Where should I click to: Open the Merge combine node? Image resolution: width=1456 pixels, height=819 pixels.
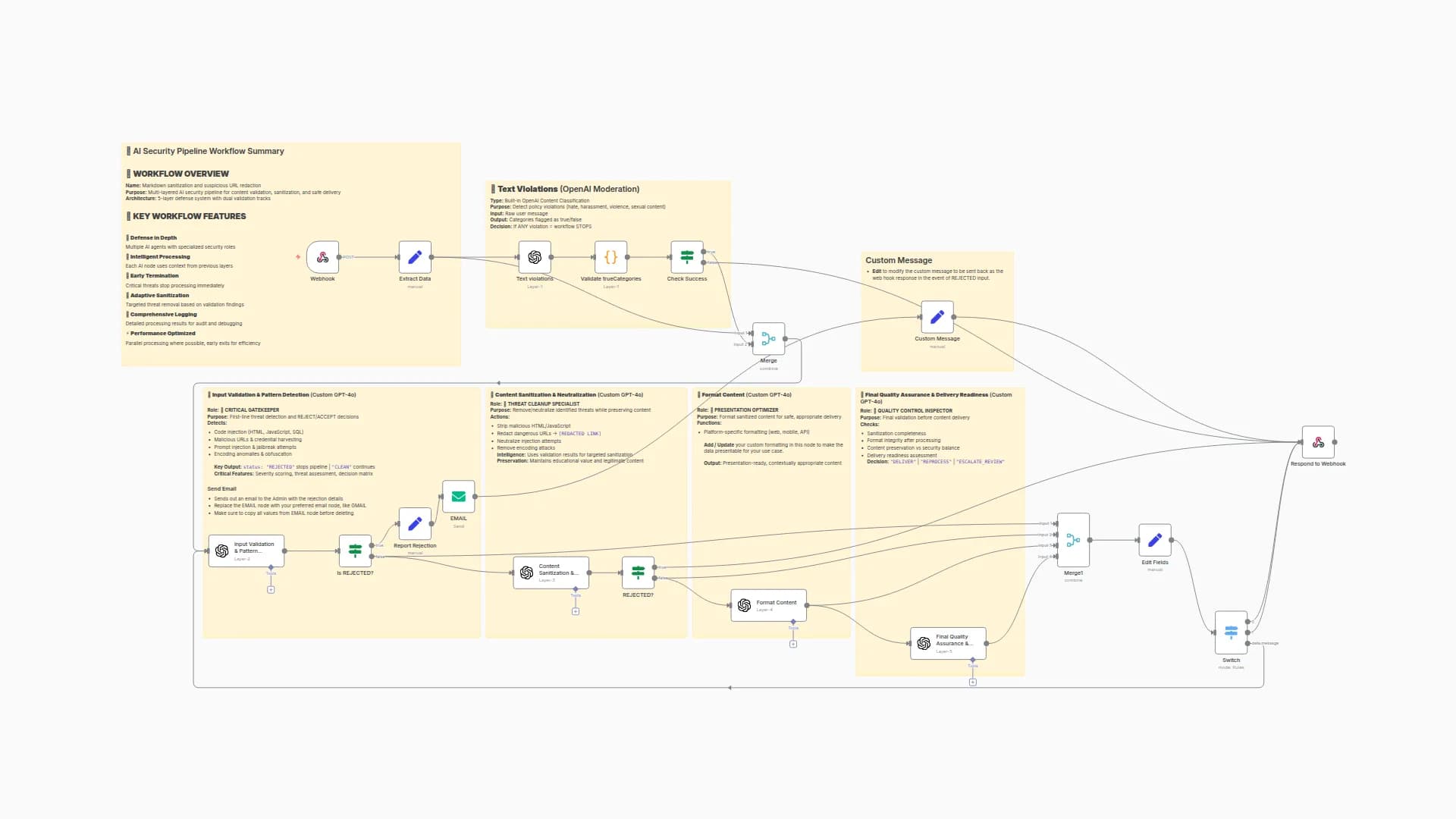click(768, 339)
